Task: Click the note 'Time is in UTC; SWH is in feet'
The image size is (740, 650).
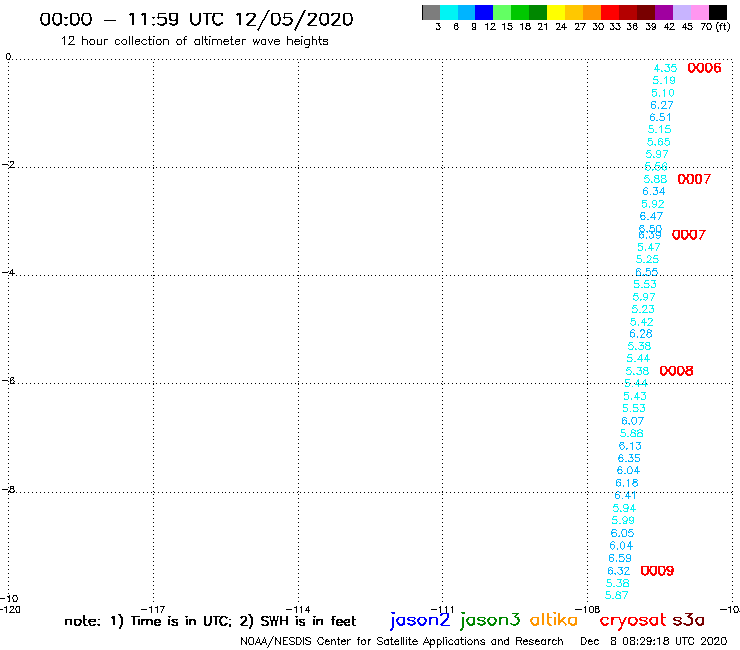Action: tap(210, 621)
